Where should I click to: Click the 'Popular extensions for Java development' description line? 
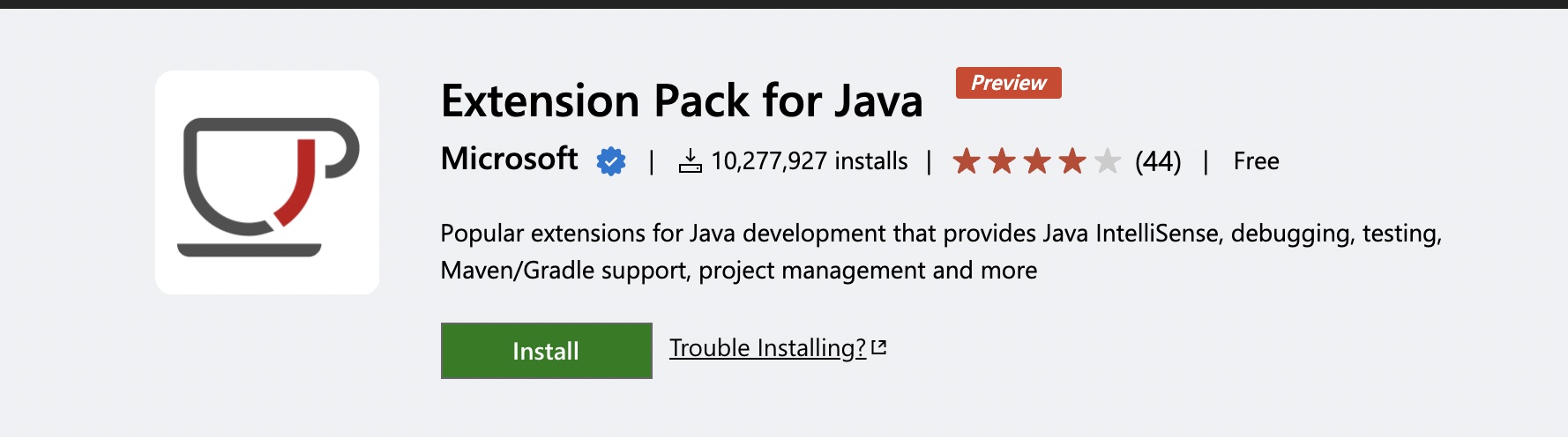(x=940, y=234)
